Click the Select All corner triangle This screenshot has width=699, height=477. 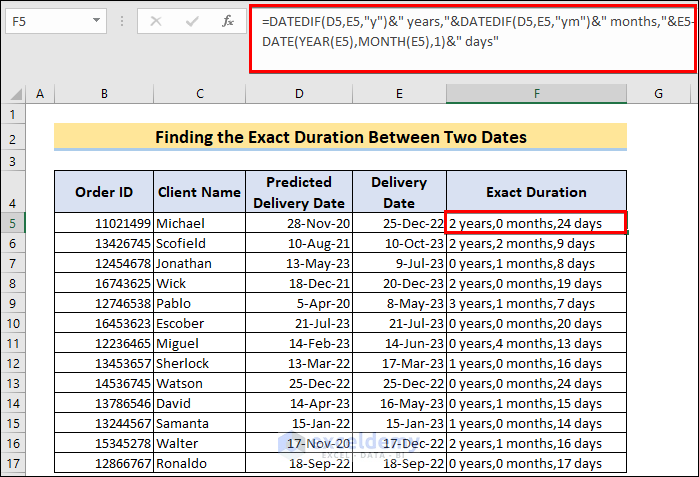click(15, 94)
